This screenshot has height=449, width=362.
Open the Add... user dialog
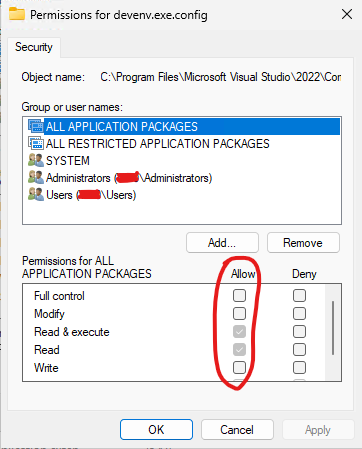tap(222, 243)
